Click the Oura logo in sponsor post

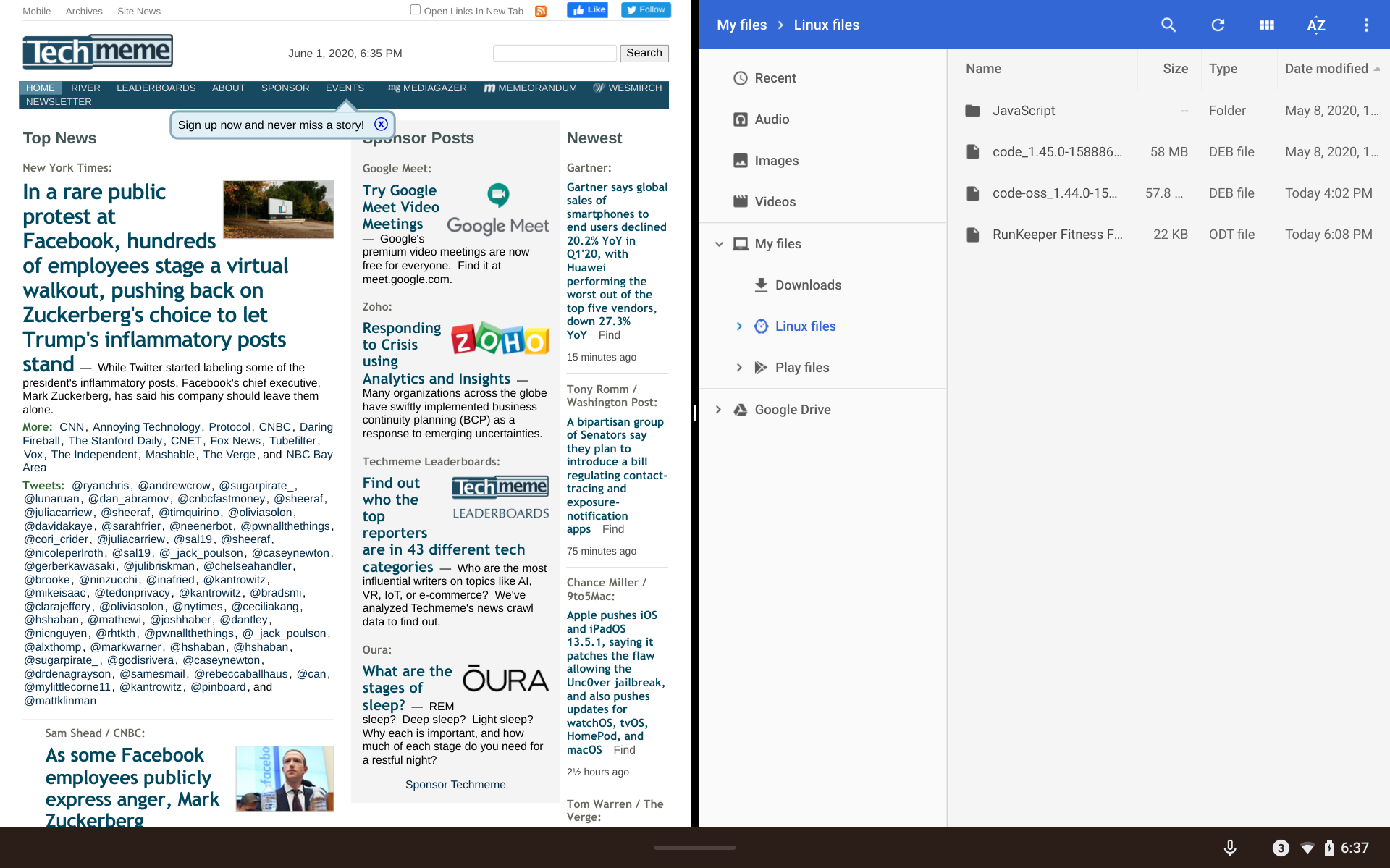tap(505, 679)
